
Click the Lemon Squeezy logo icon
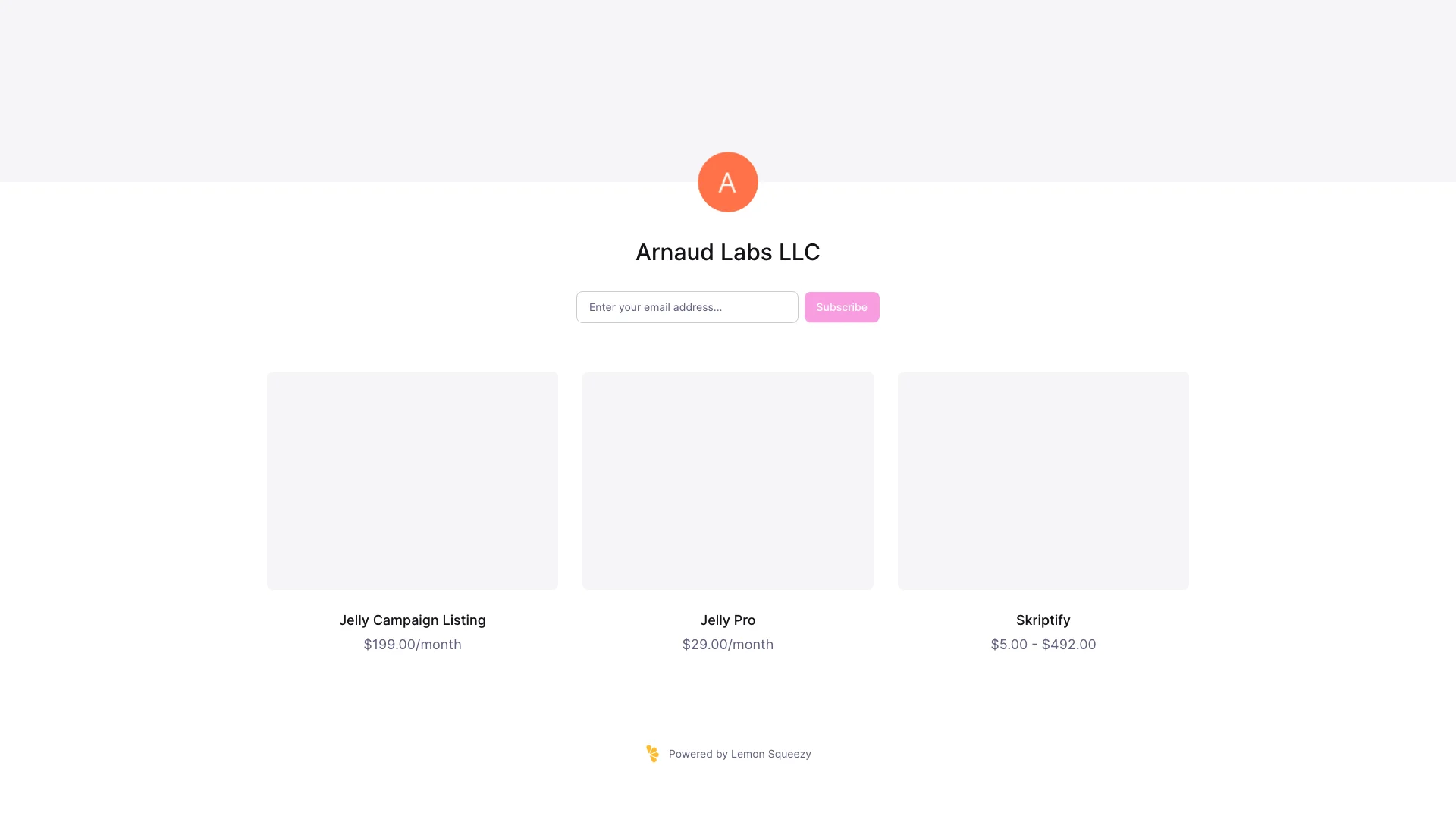point(652,754)
